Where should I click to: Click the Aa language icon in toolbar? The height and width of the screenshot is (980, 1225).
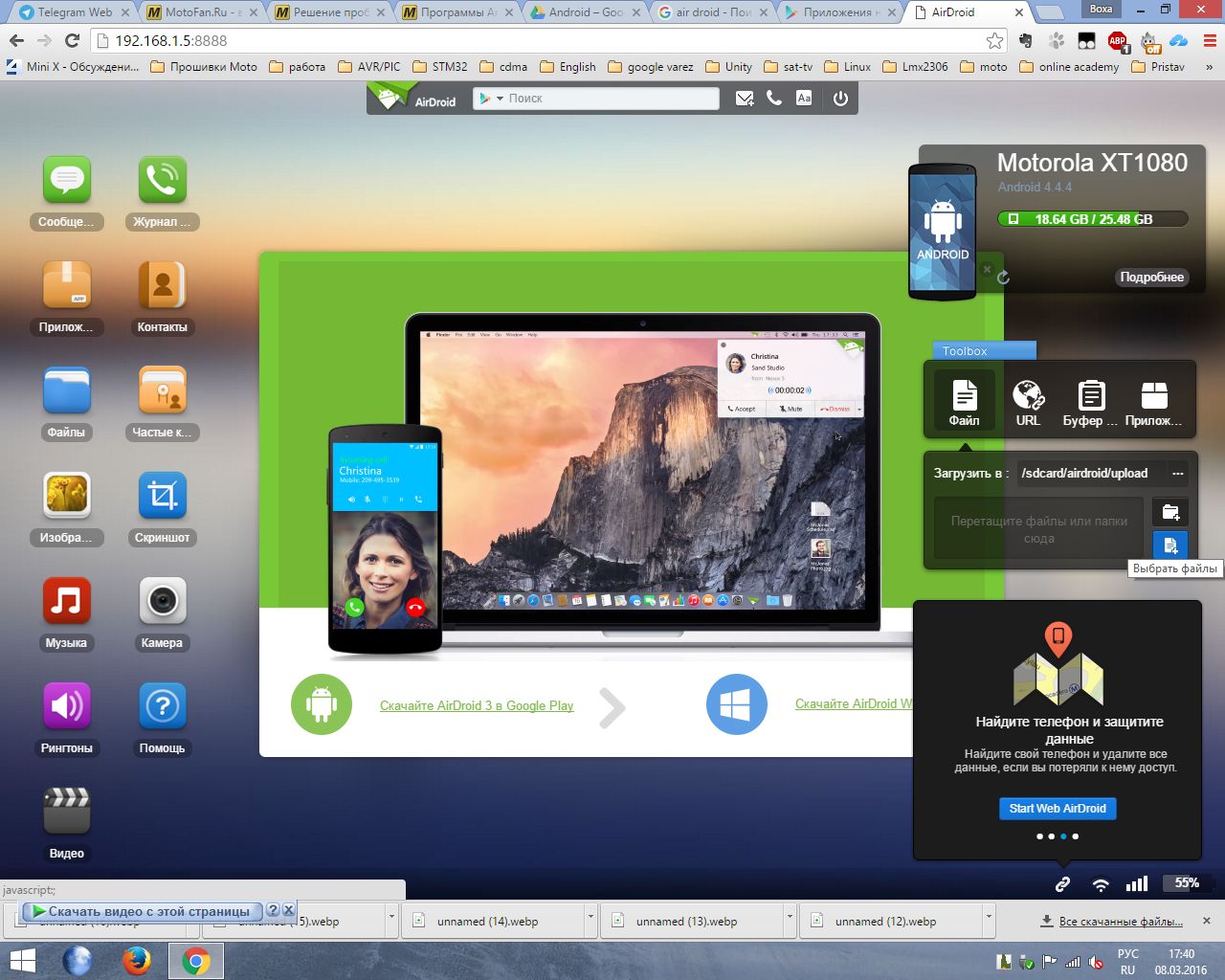coord(804,99)
